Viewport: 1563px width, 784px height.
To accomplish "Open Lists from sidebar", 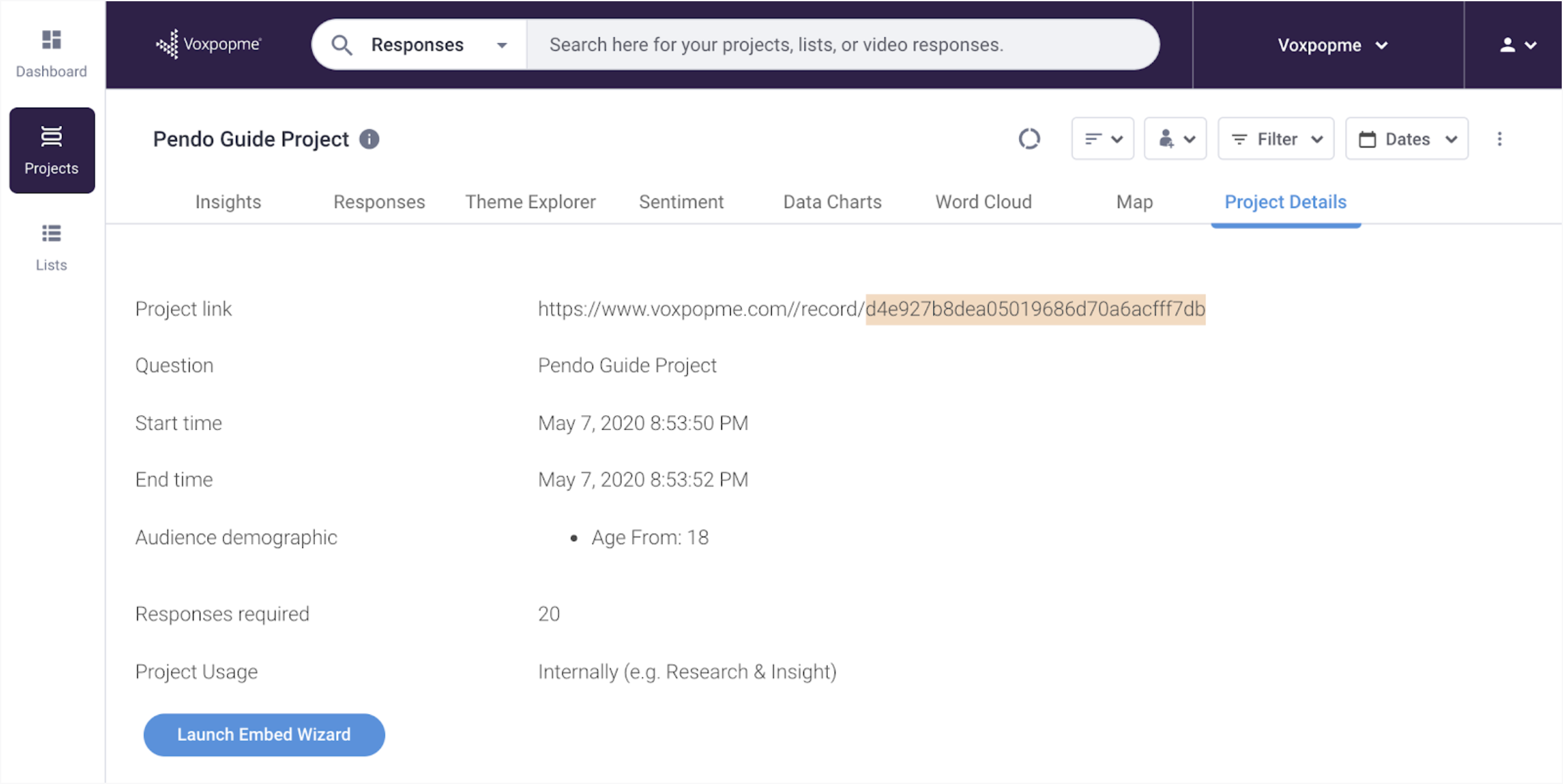I will tap(51, 247).
